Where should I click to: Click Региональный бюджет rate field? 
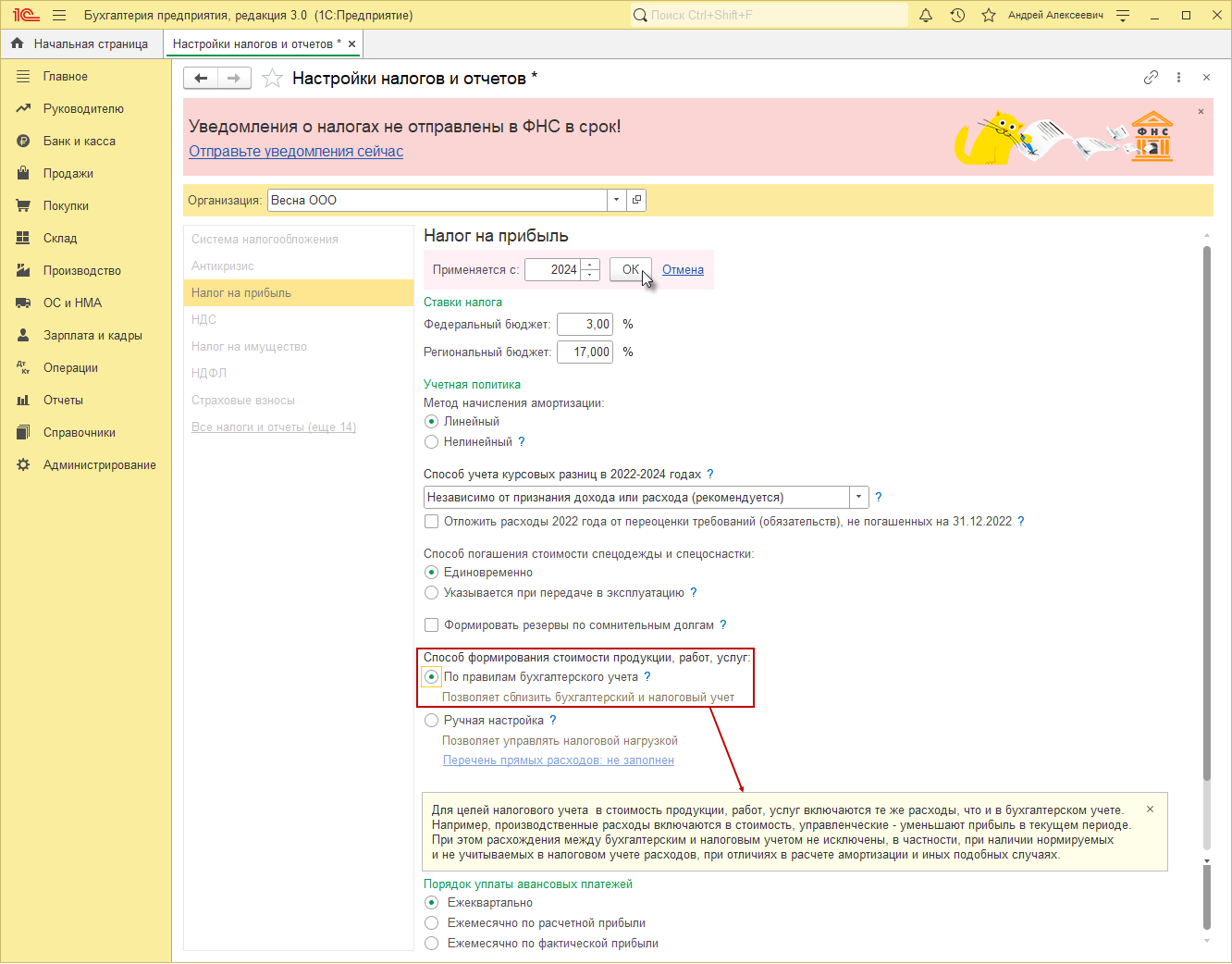[x=585, y=352]
